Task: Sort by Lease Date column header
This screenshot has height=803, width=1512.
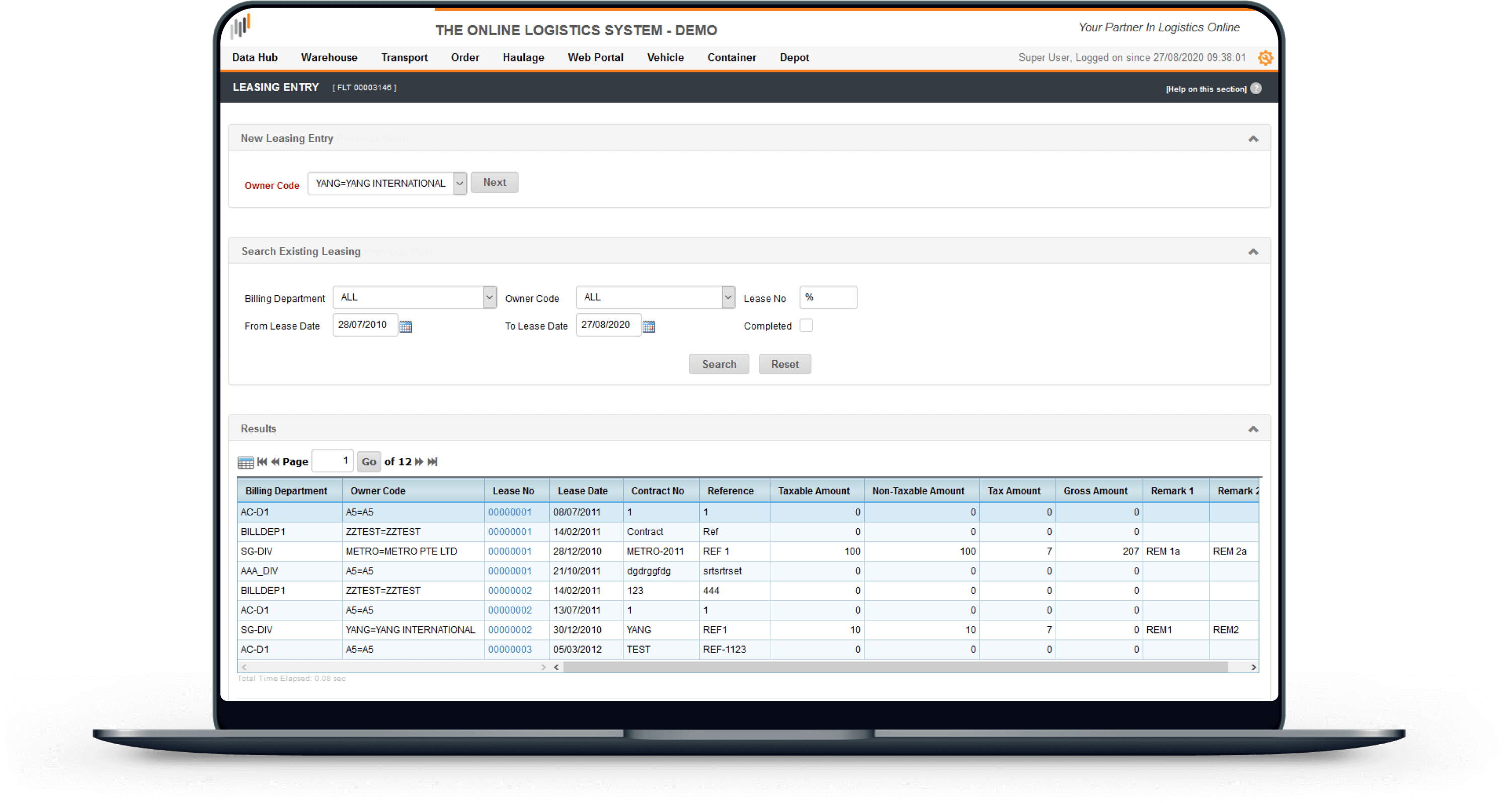Action: tap(586, 491)
